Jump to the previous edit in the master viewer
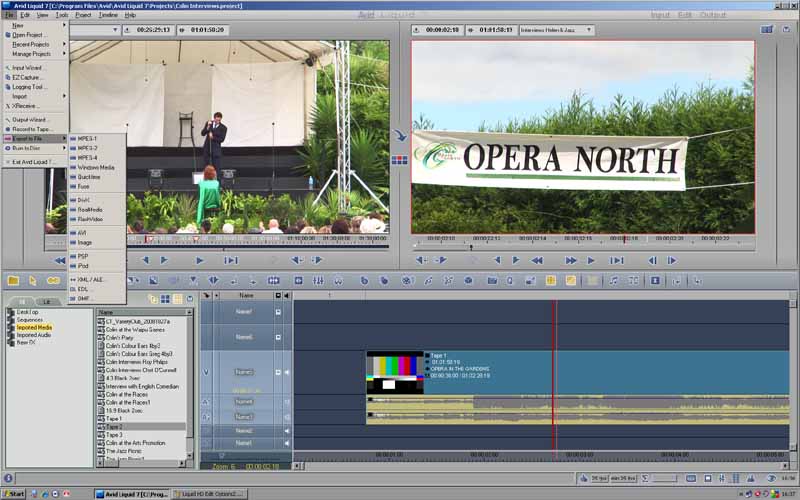The width and height of the screenshot is (800, 500). pos(652,261)
